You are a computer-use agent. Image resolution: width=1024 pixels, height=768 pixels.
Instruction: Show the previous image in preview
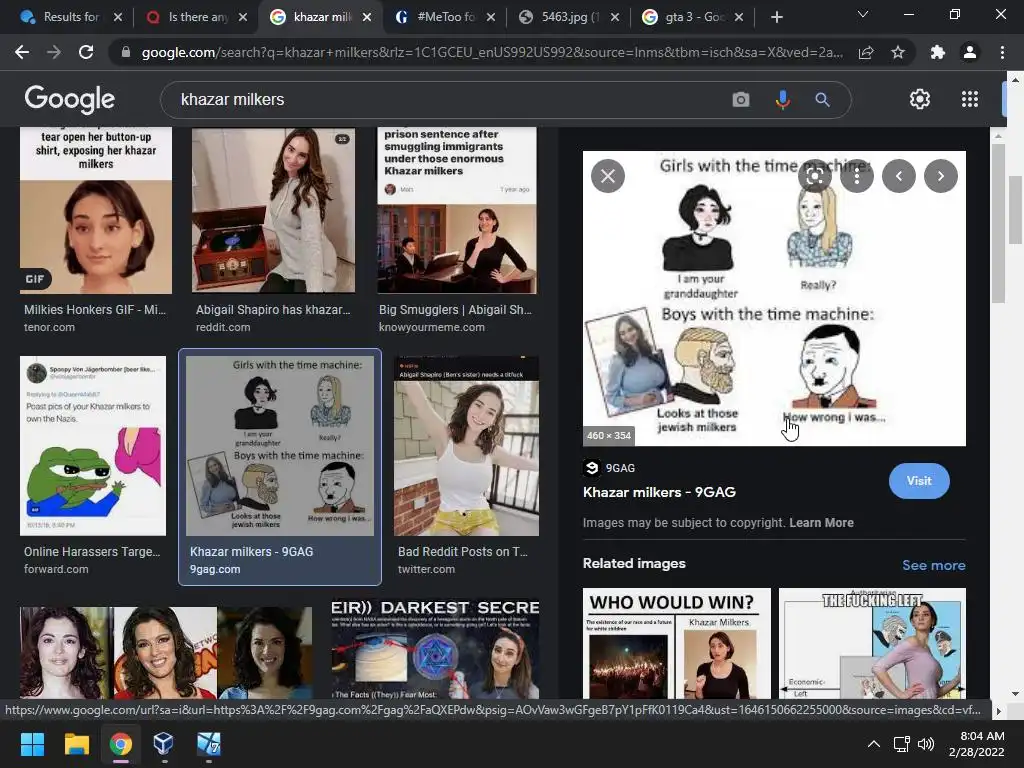pyautogui.click(x=899, y=176)
